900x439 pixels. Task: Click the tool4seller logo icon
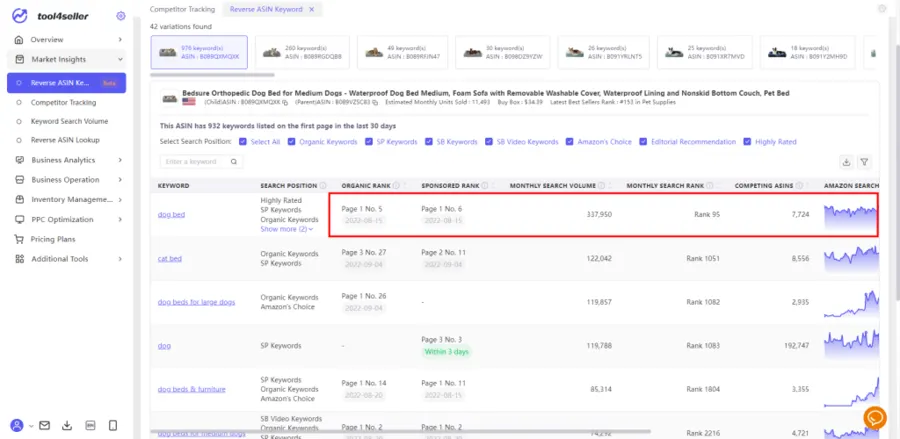[20, 16]
